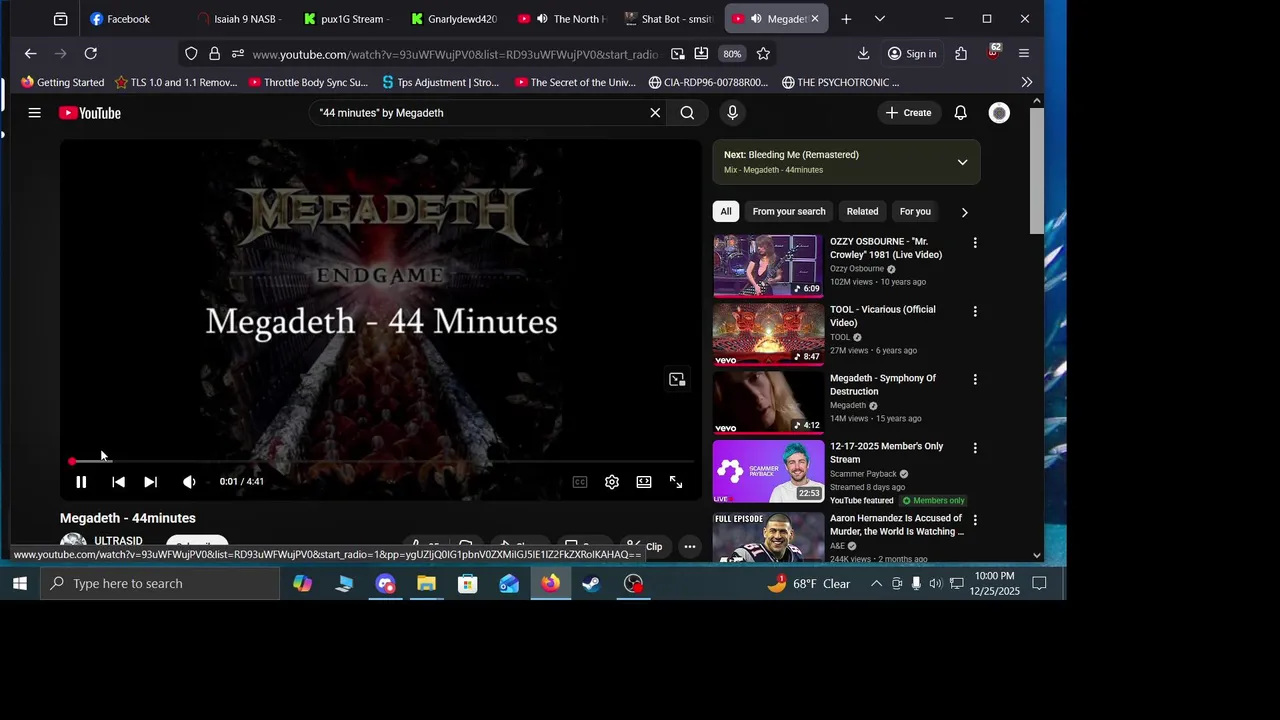Screen dimensions: 1280x720
Task: List all tabs with the dropdown arrow
Action: [879, 19]
